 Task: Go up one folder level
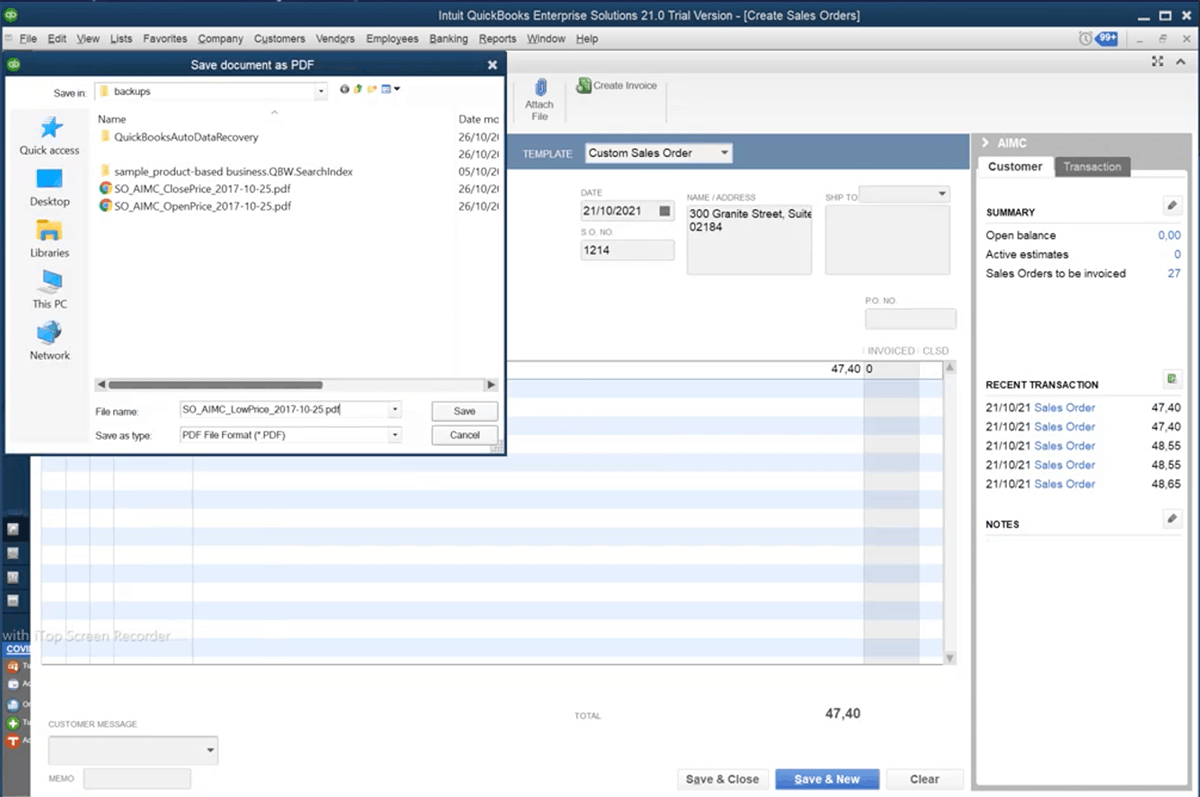[x=358, y=90]
